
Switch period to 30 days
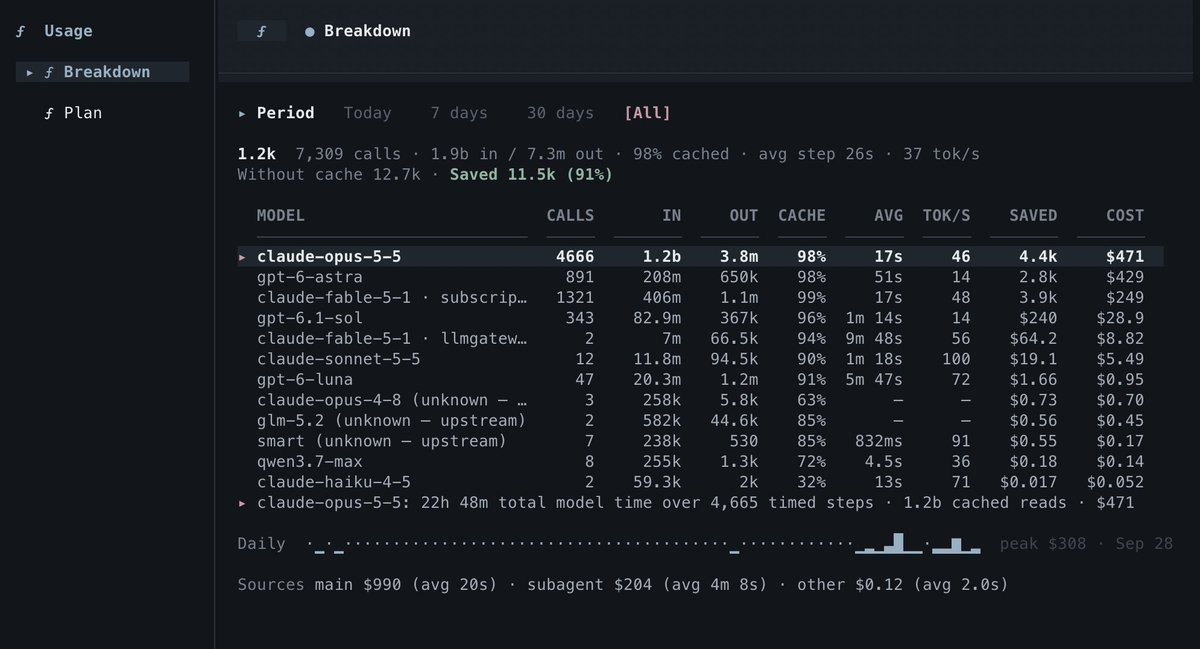(x=560, y=113)
